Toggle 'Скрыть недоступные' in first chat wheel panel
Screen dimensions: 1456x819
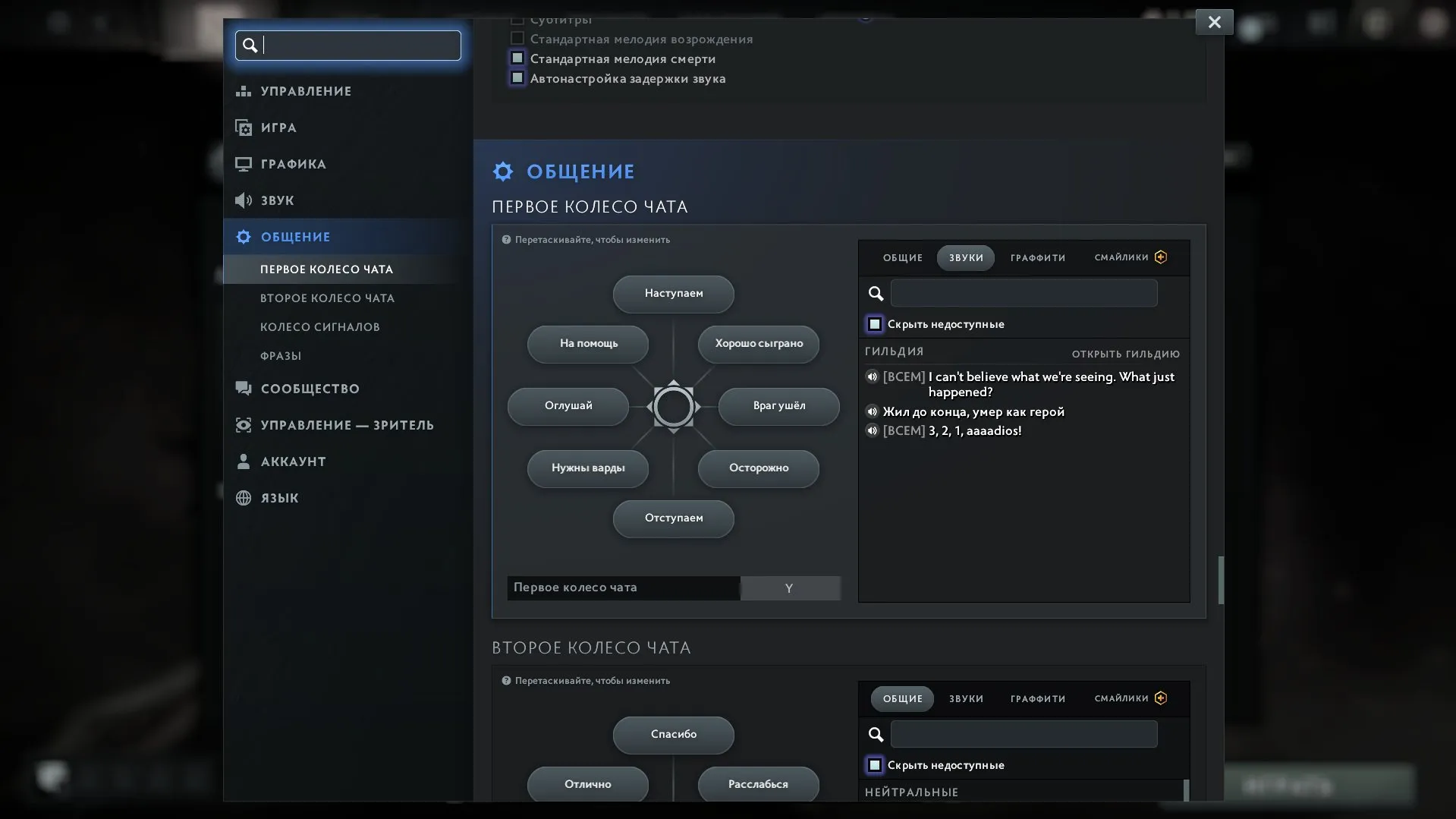875,324
